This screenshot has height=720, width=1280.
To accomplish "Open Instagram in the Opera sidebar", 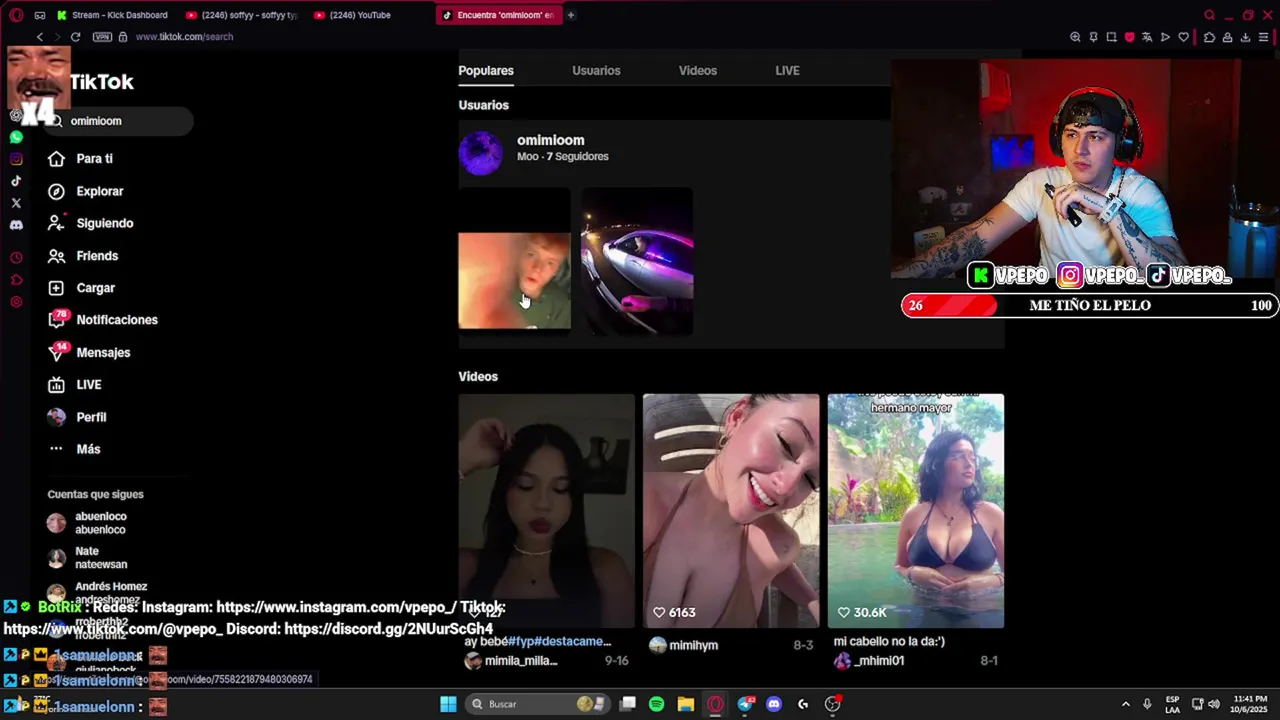I will click(16, 159).
